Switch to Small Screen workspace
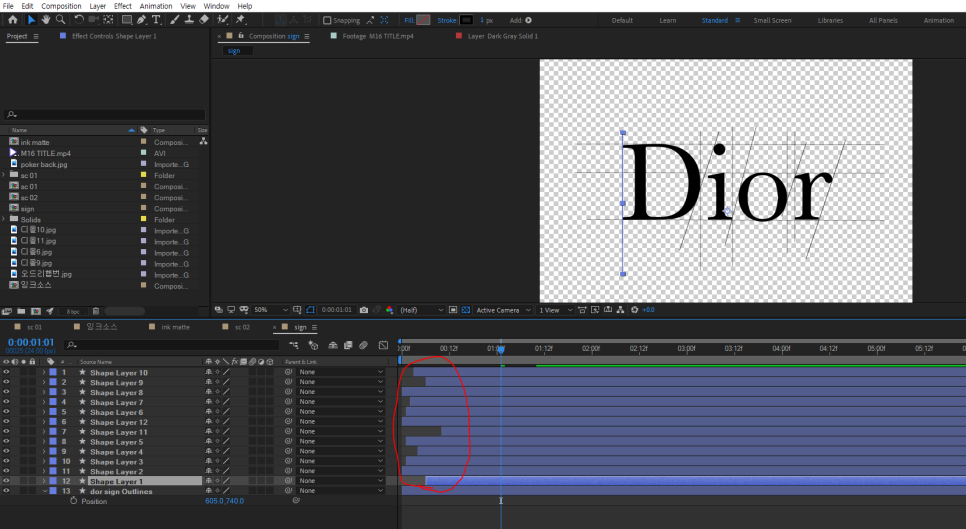The height and width of the screenshot is (529, 966). (x=772, y=20)
